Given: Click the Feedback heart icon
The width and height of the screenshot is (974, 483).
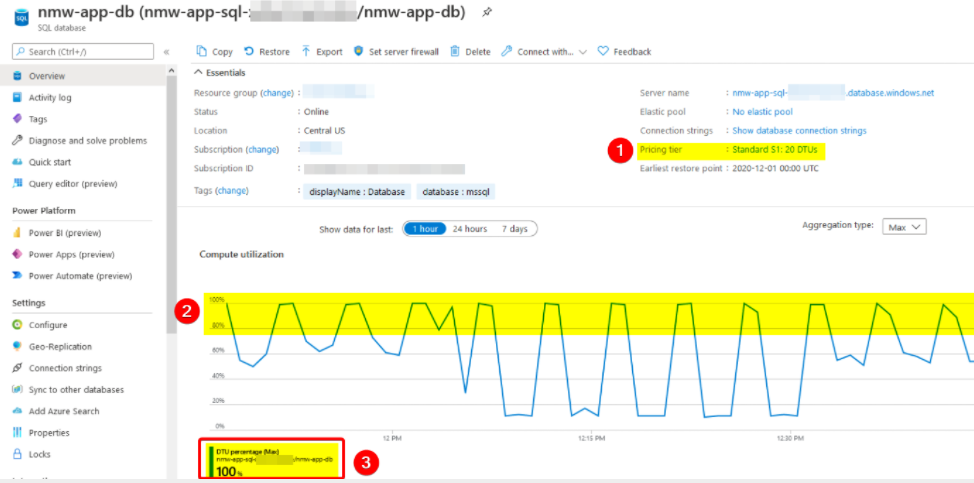Looking at the screenshot, I should (x=603, y=52).
